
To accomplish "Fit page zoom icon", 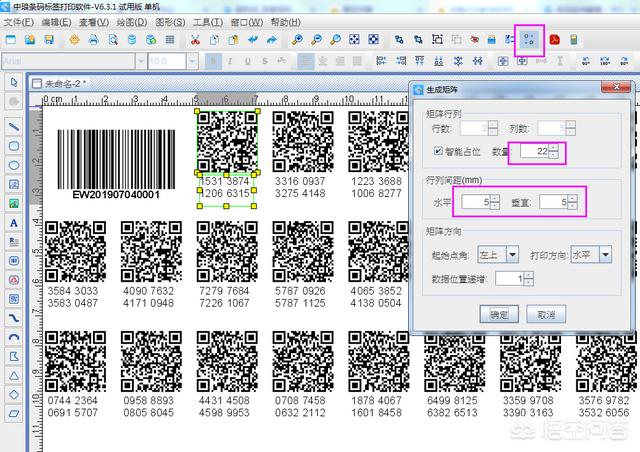I will (354, 40).
